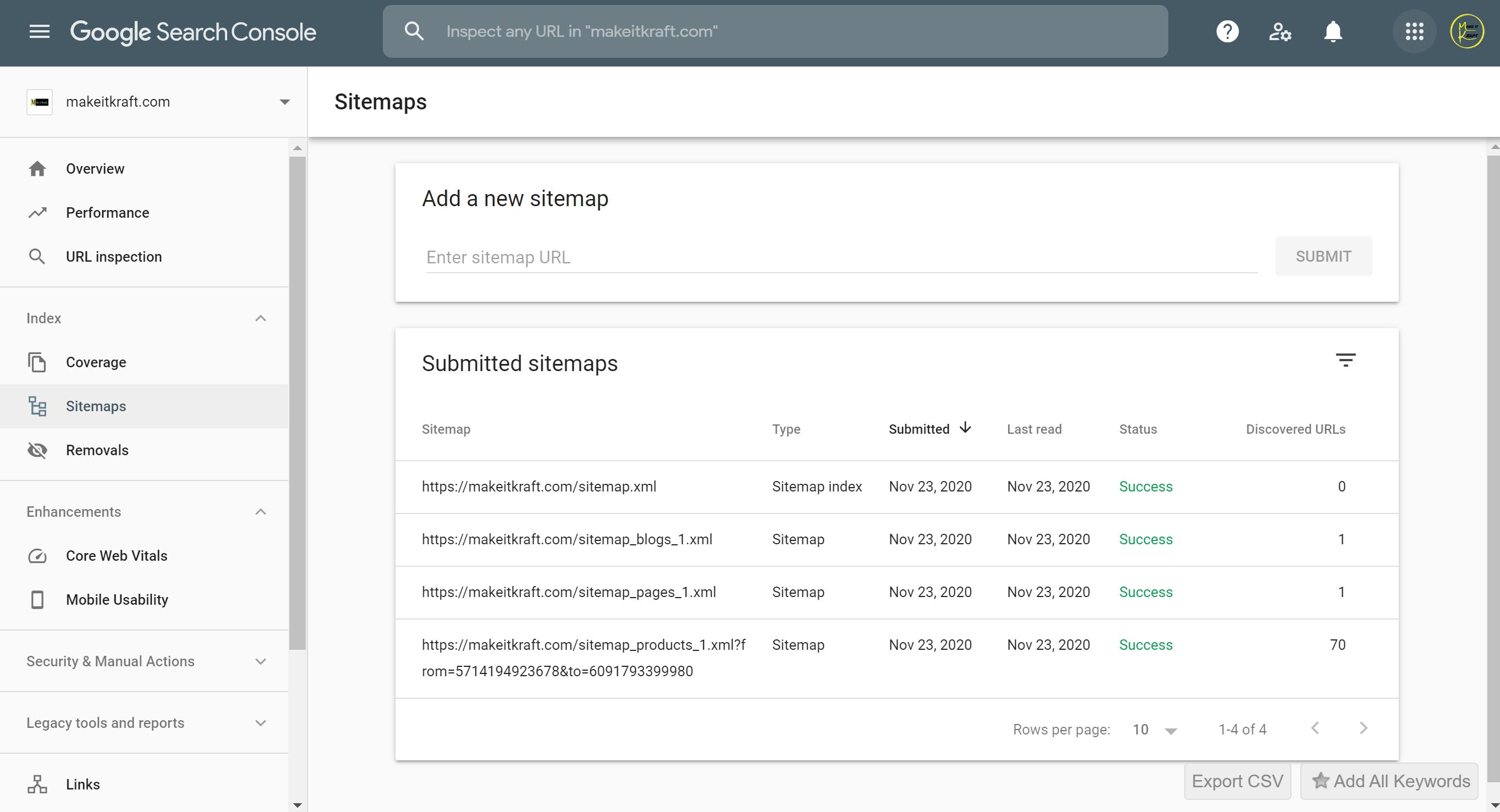Click the Removals crossed-eye icon
The width and height of the screenshot is (1500, 812).
click(x=37, y=450)
